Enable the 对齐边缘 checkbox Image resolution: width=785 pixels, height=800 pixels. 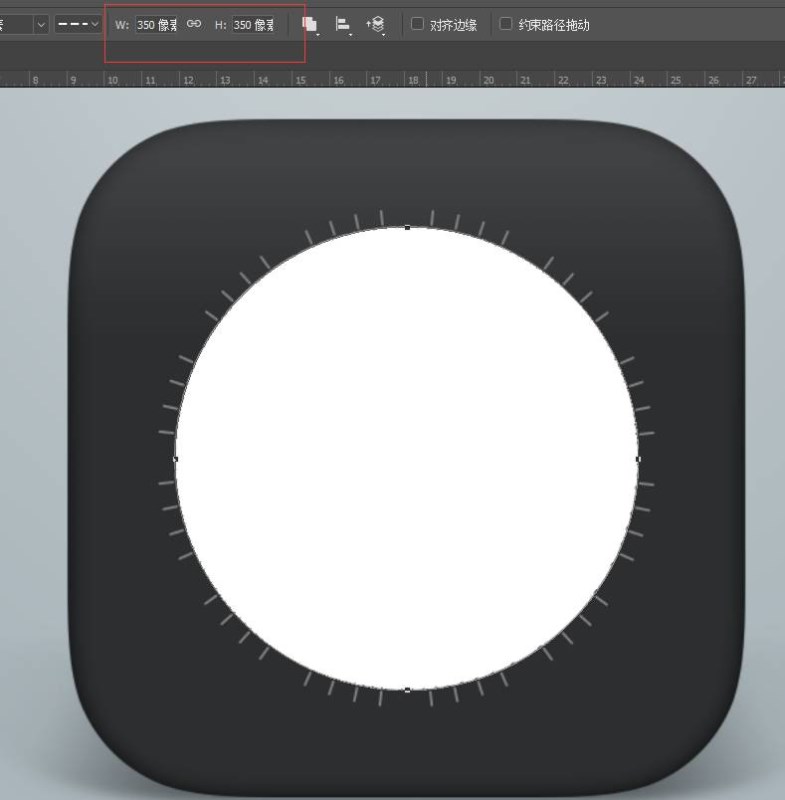point(417,24)
